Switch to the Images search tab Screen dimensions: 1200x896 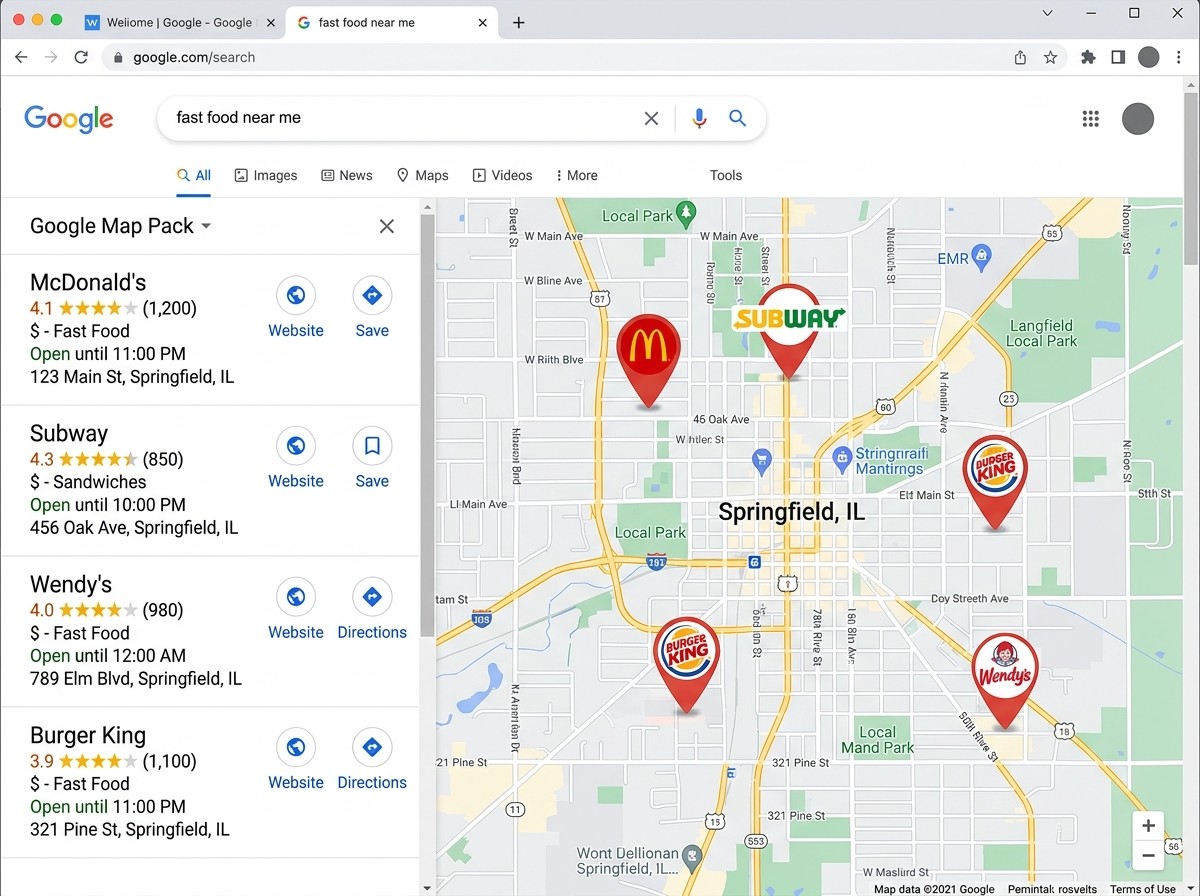tap(266, 175)
